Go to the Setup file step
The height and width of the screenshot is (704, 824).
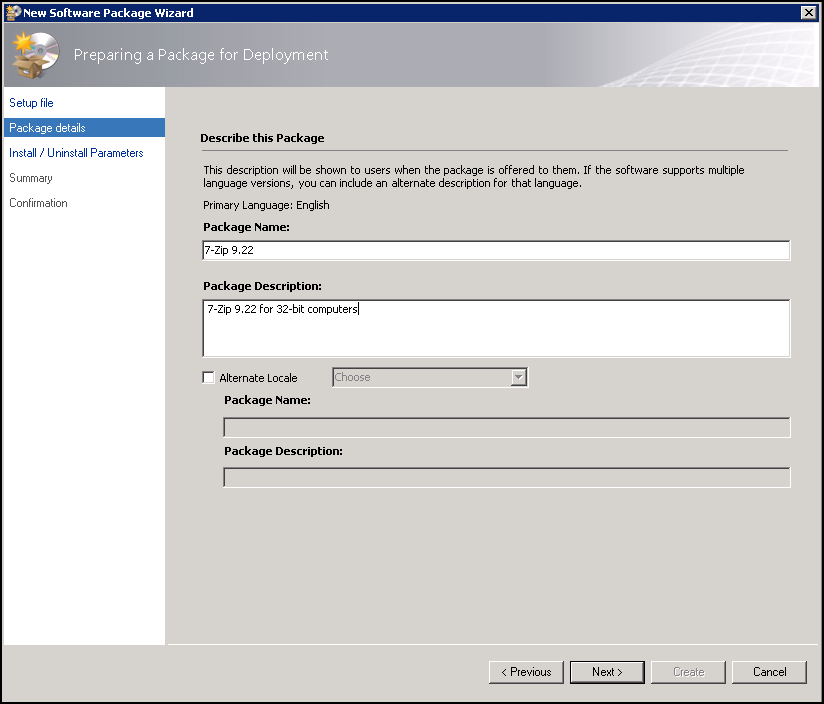31,103
